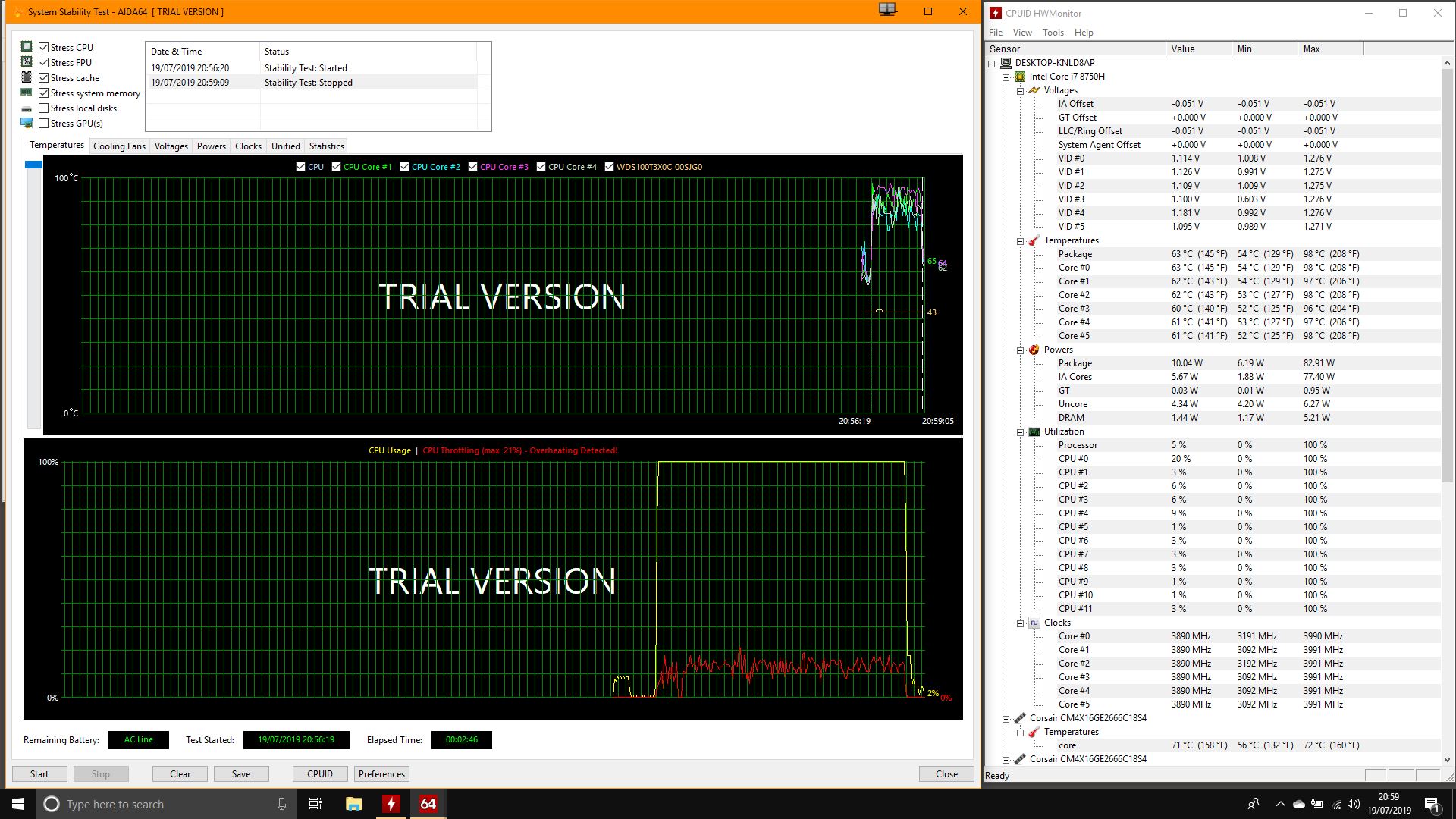The image size is (1456, 819).
Task: Collapse the DESKTOP-KNLD8AP tree node
Action: 992,64
